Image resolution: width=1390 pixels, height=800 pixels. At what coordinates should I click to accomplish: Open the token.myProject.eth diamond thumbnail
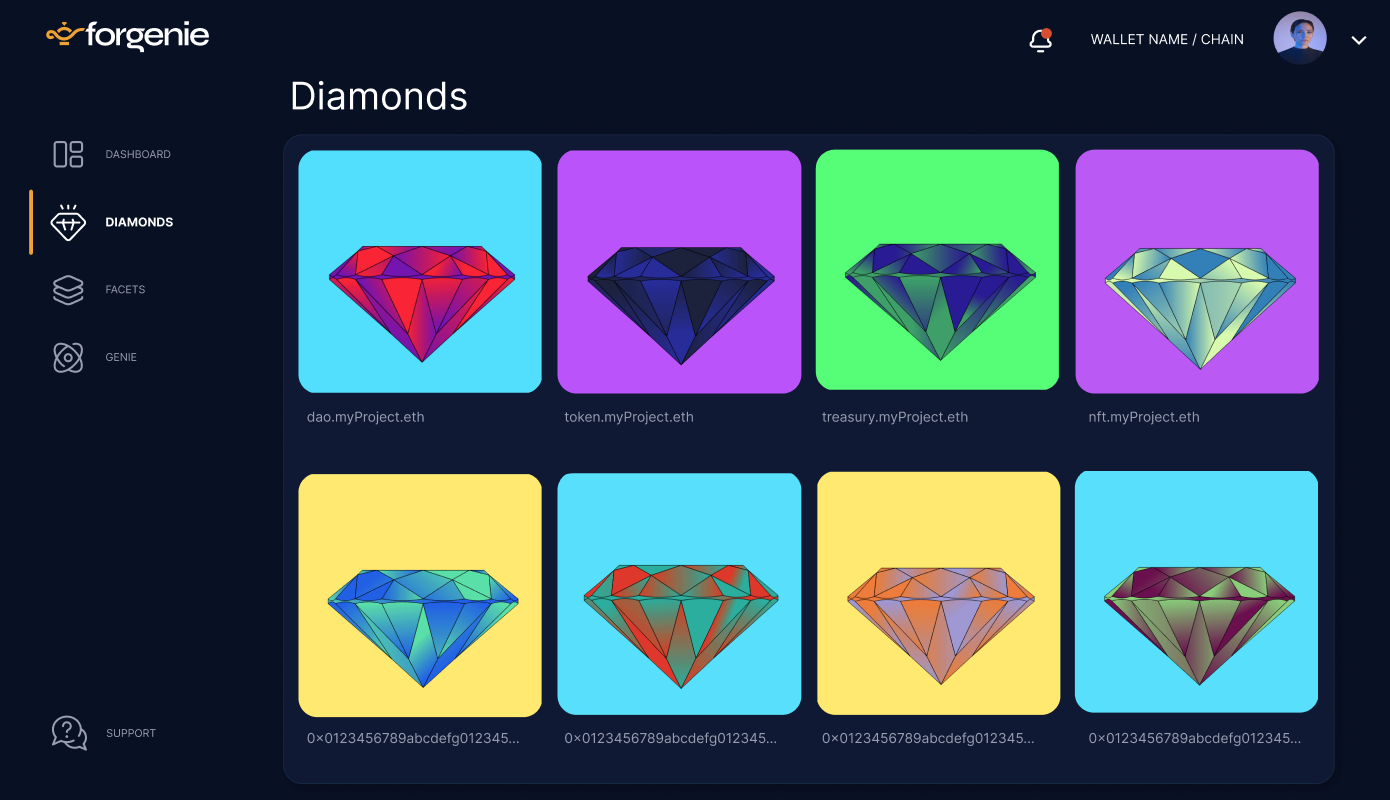(x=679, y=272)
